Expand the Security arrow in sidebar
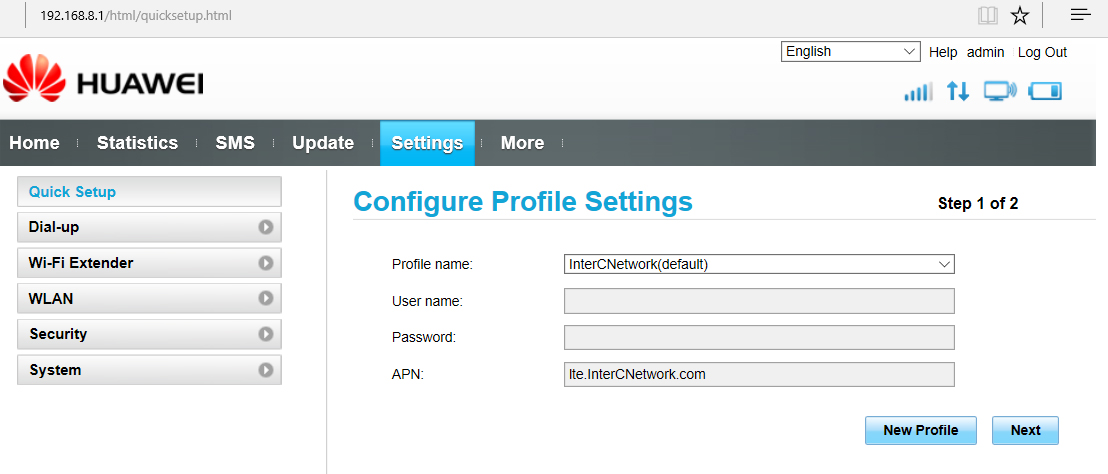The image size is (1108, 474). click(x=266, y=333)
